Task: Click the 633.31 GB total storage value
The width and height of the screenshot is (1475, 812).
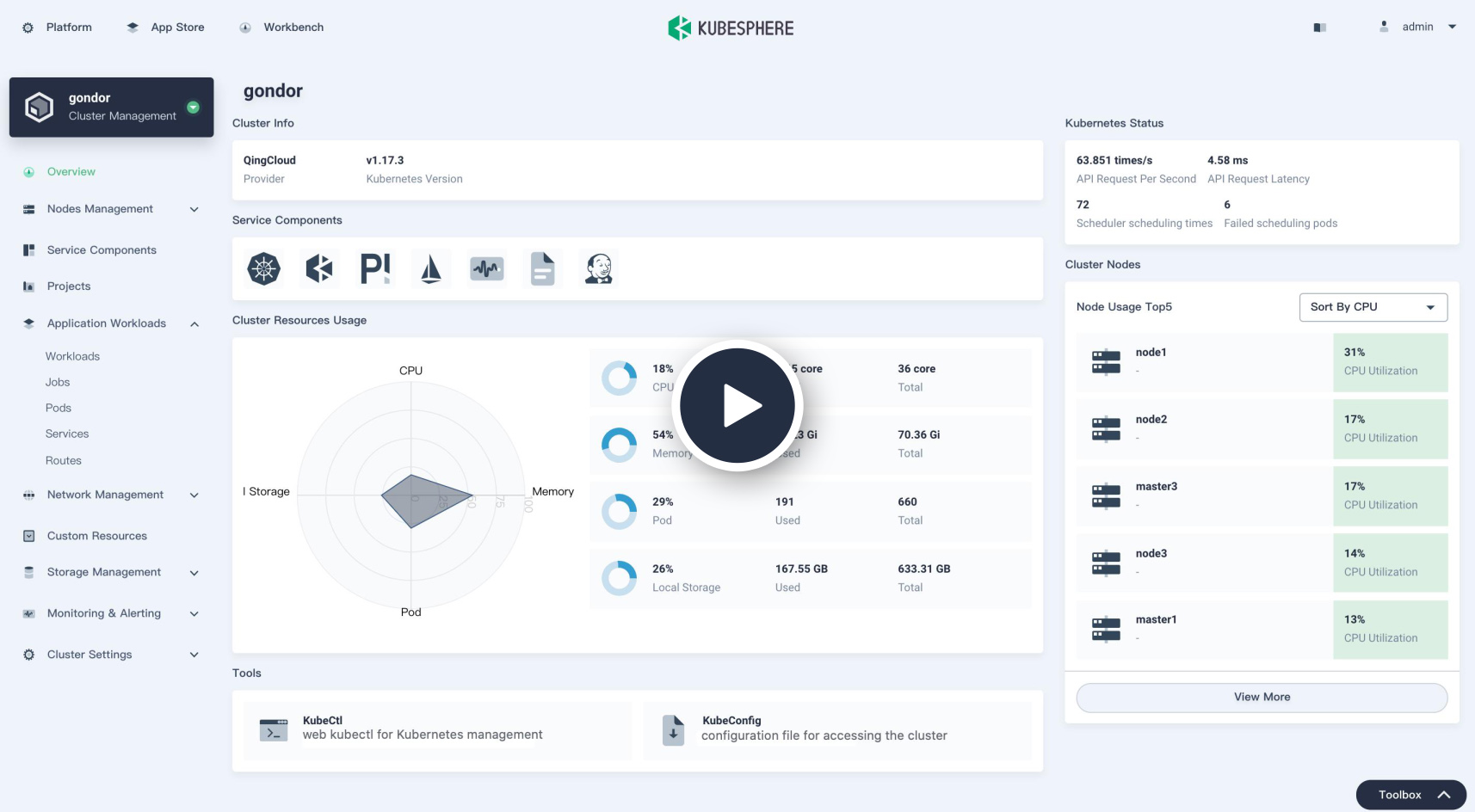Action: pyautogui.click(x=924, y=569)
